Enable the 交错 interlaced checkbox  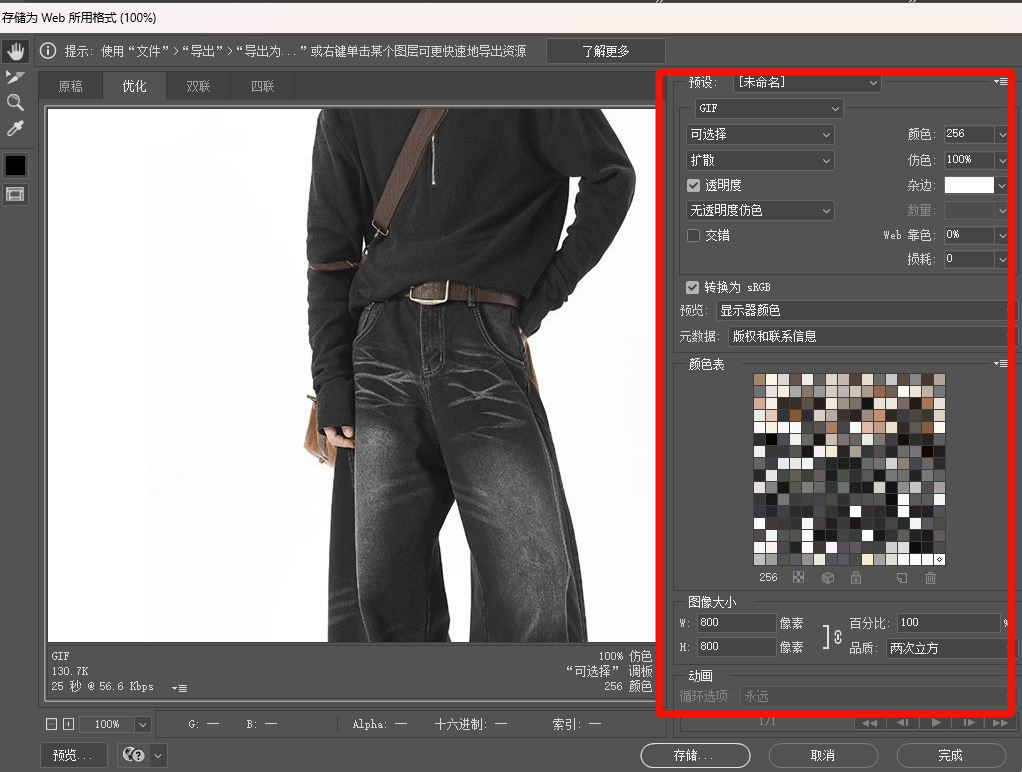pyautogui.click(x=694, y=235)
